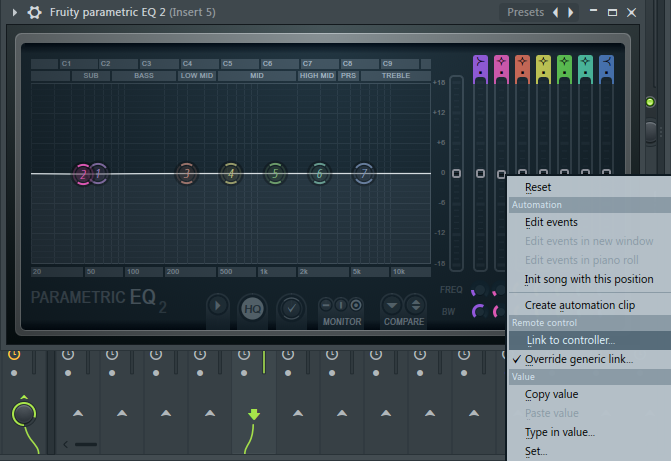Select band 6 node on EQ graph
671x461 pixels.
[319, 173]
